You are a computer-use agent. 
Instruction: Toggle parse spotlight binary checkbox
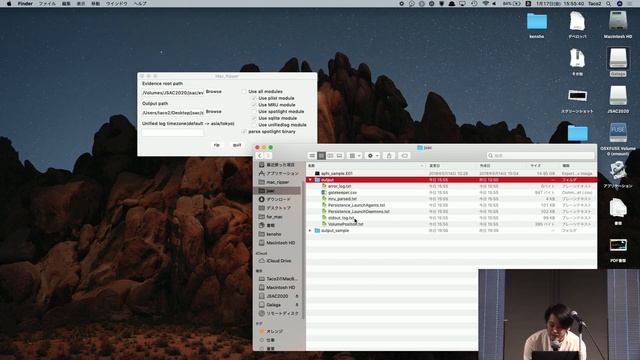tap(244, 132)
